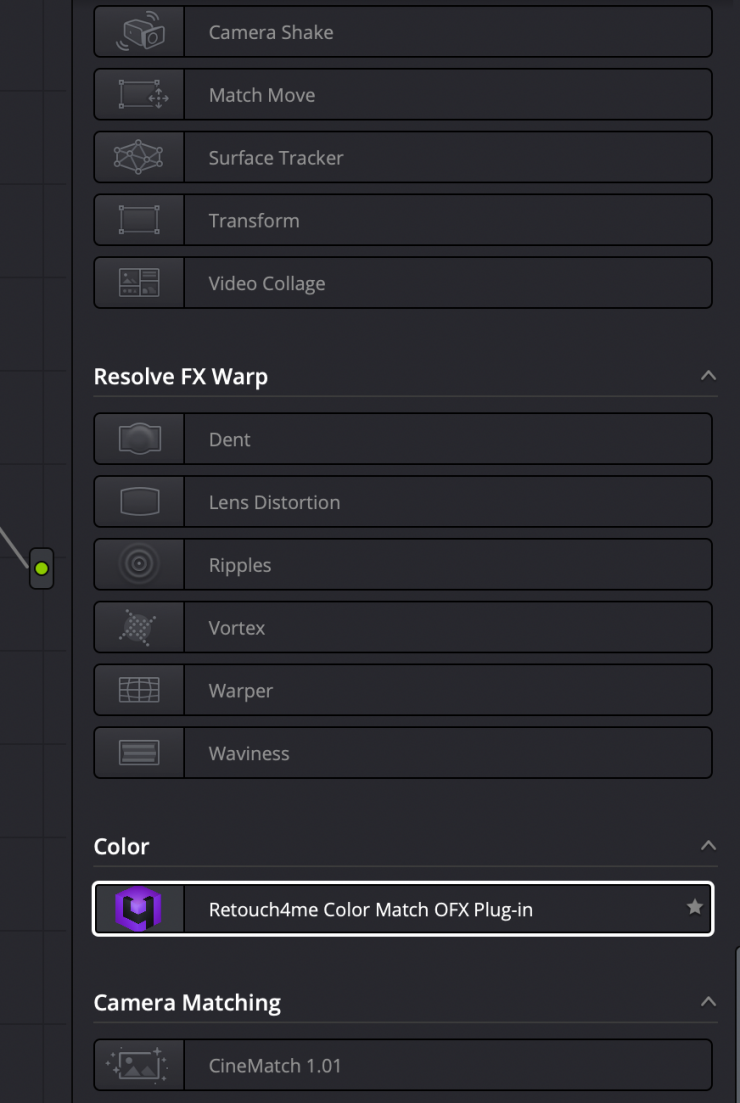
Task: Click the Match Move effect icon
Action: [139, 95]
